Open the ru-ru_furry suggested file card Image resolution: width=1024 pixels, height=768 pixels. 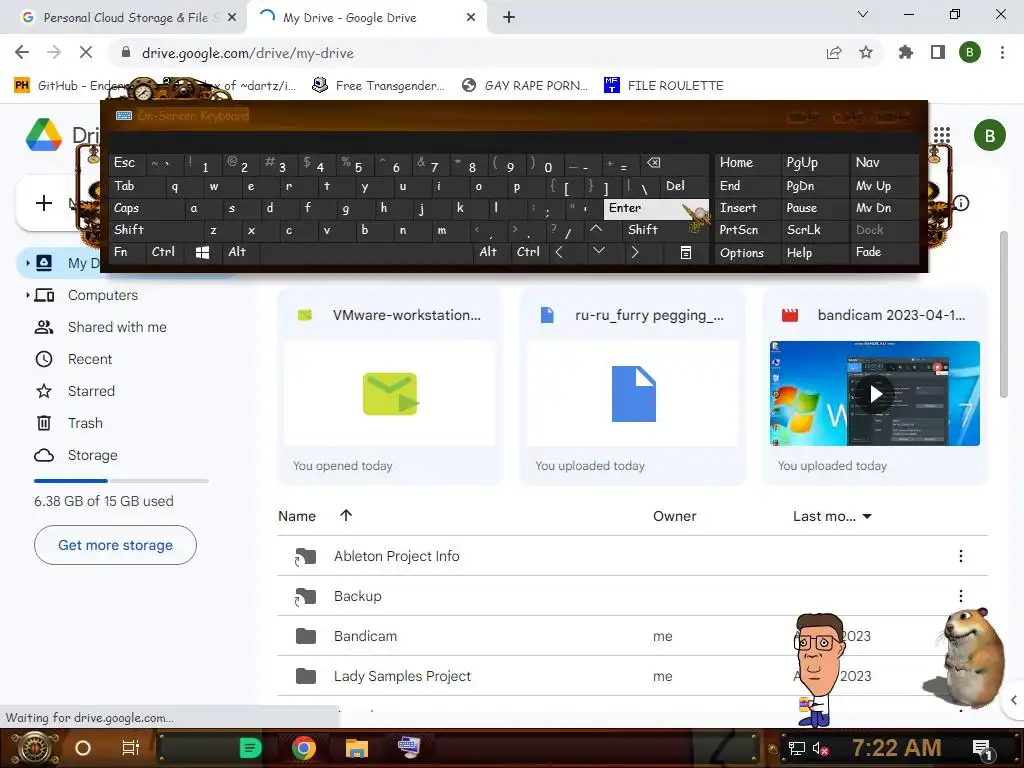point(632,387)
